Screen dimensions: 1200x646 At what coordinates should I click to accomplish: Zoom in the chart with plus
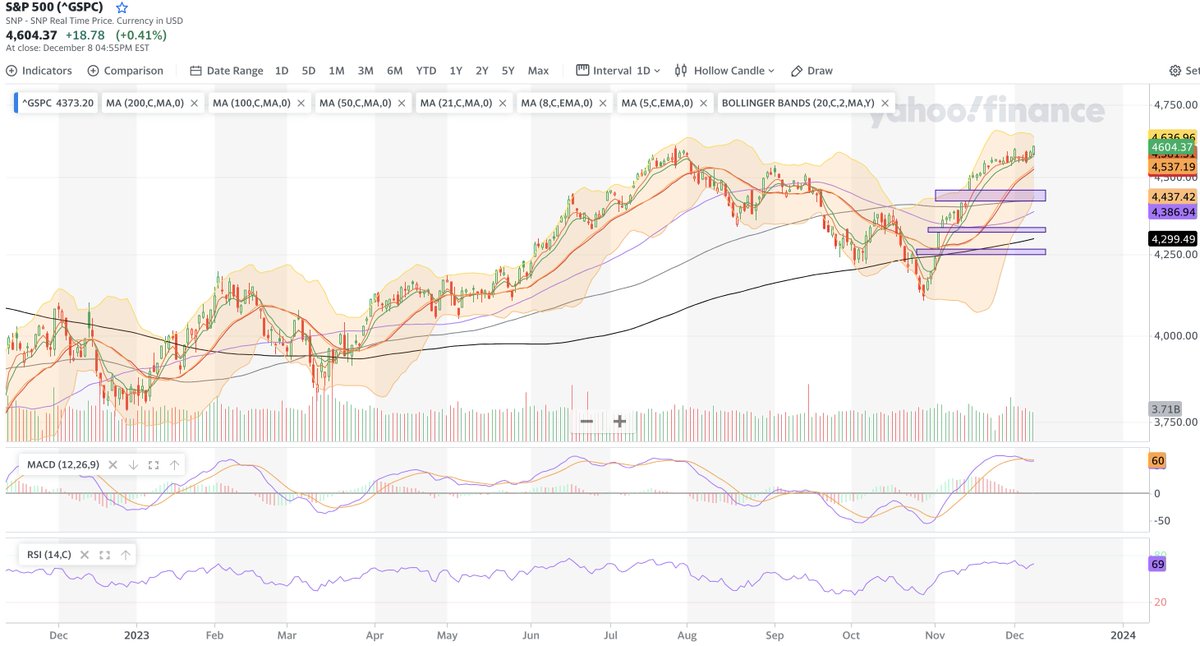(x=619, y=421)
